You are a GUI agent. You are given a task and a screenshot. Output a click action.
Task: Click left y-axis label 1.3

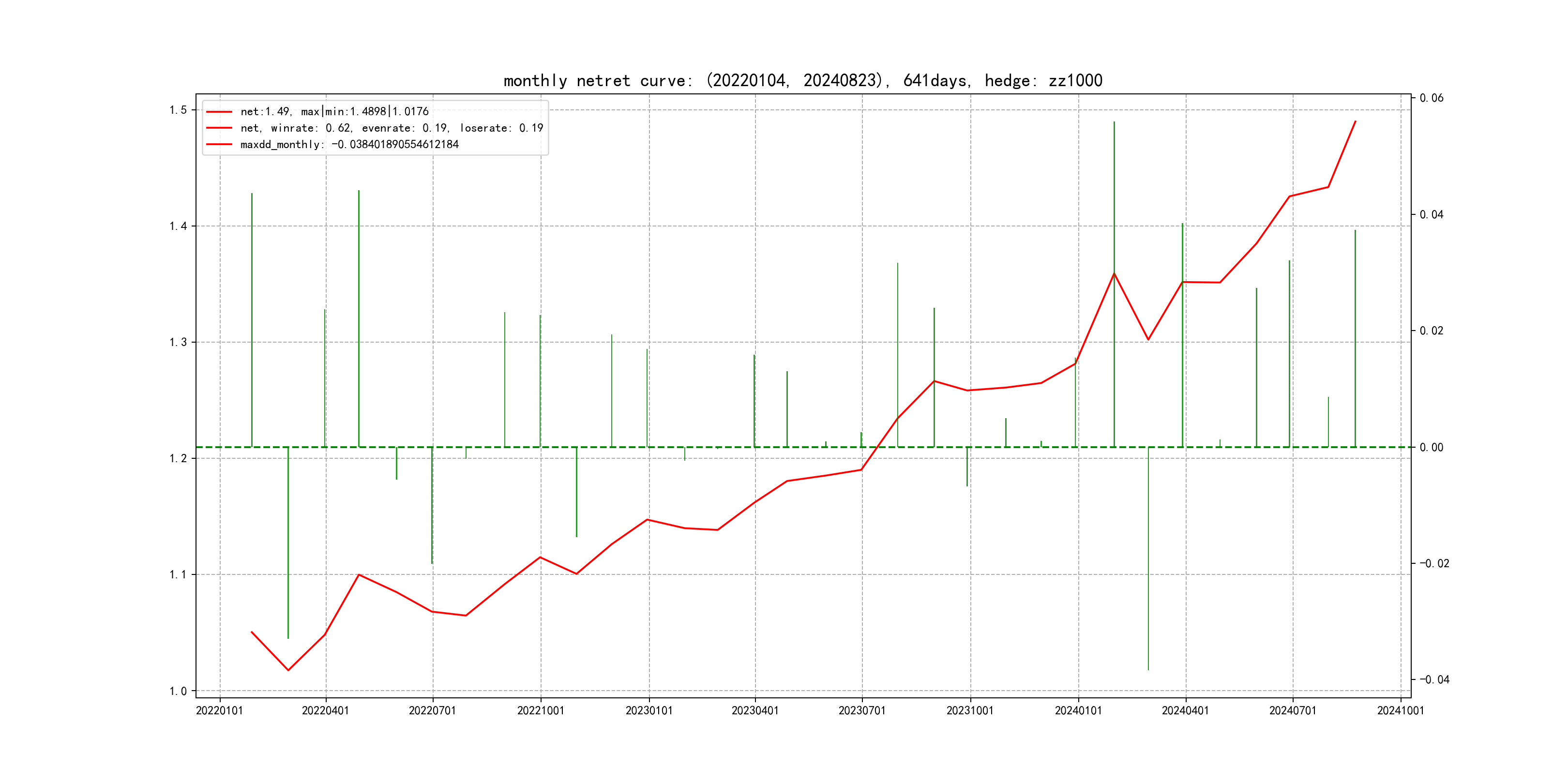click(178, 342)
